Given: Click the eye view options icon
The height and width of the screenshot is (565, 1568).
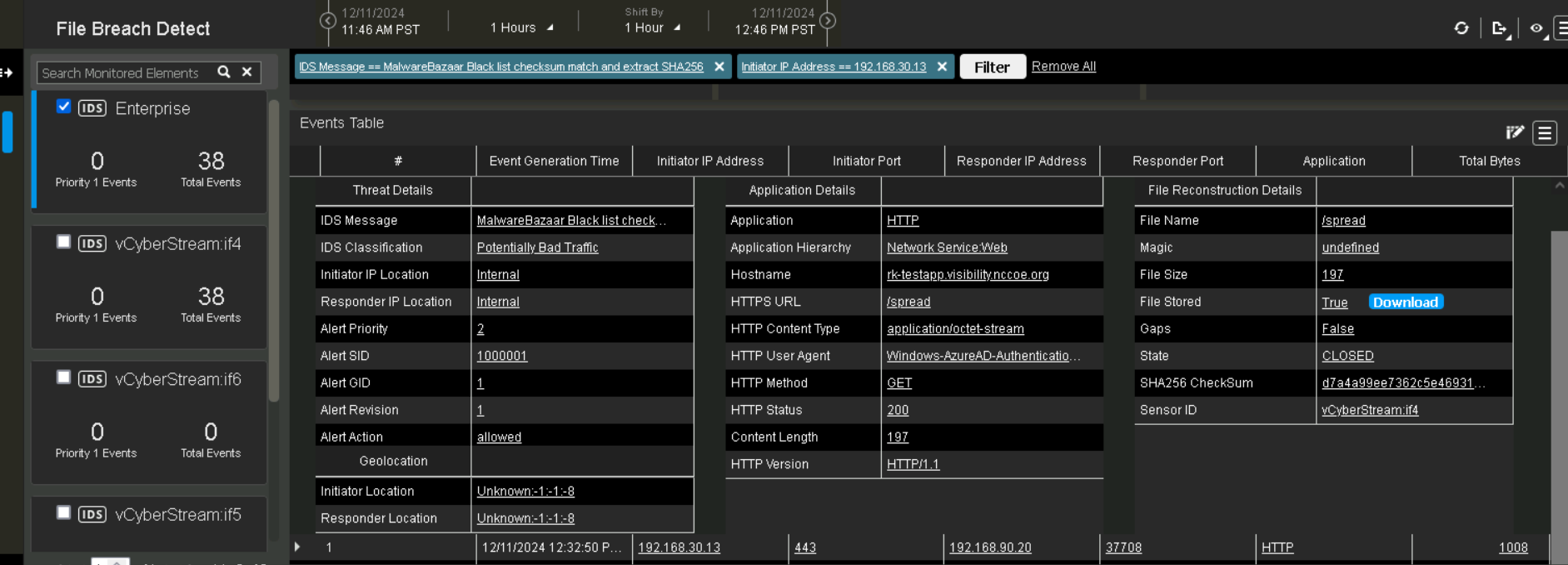Looking at the screenshot, I should [1536, 28].
